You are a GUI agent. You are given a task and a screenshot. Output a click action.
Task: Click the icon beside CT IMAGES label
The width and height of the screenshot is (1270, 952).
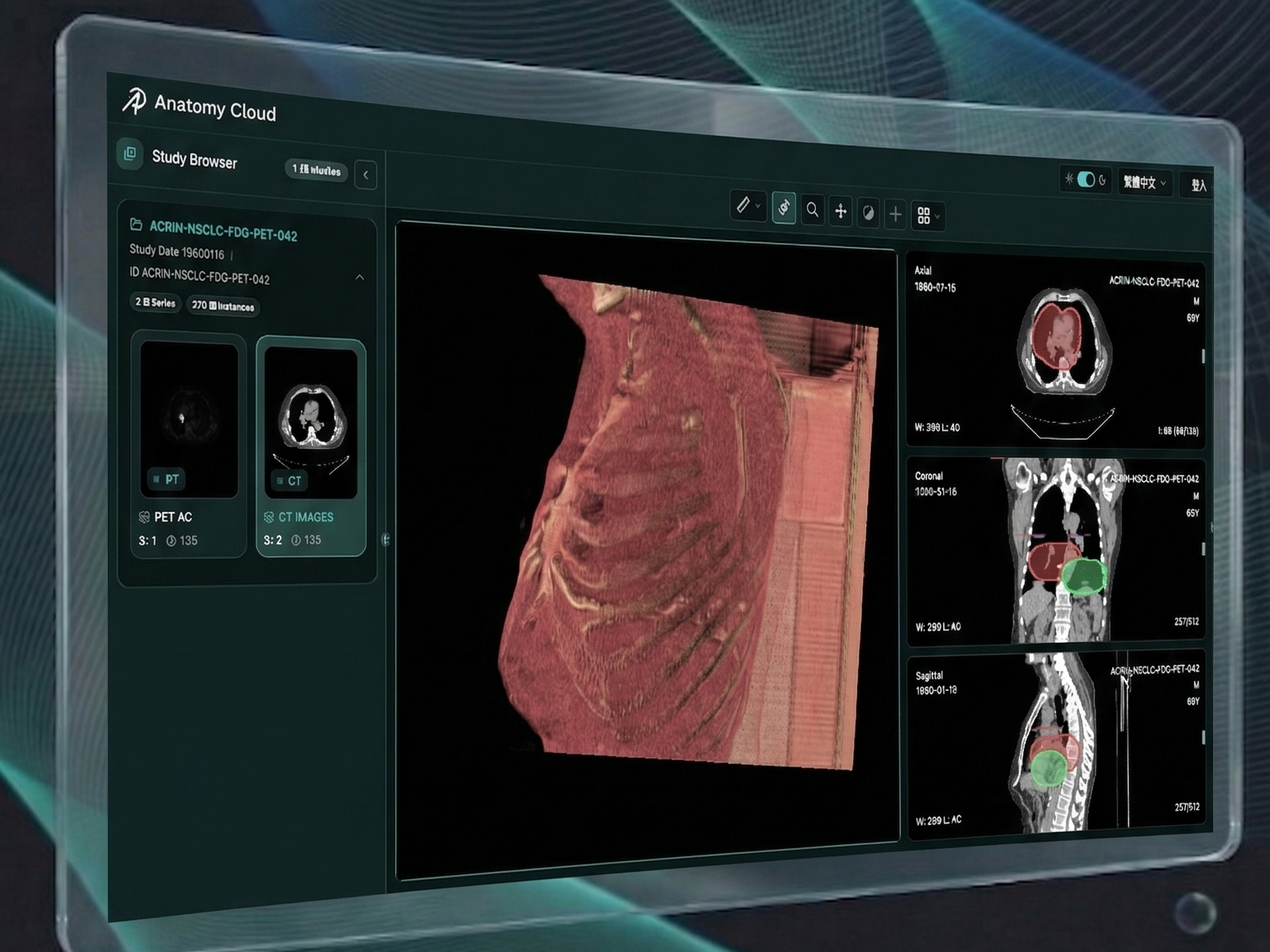point(269,517)
